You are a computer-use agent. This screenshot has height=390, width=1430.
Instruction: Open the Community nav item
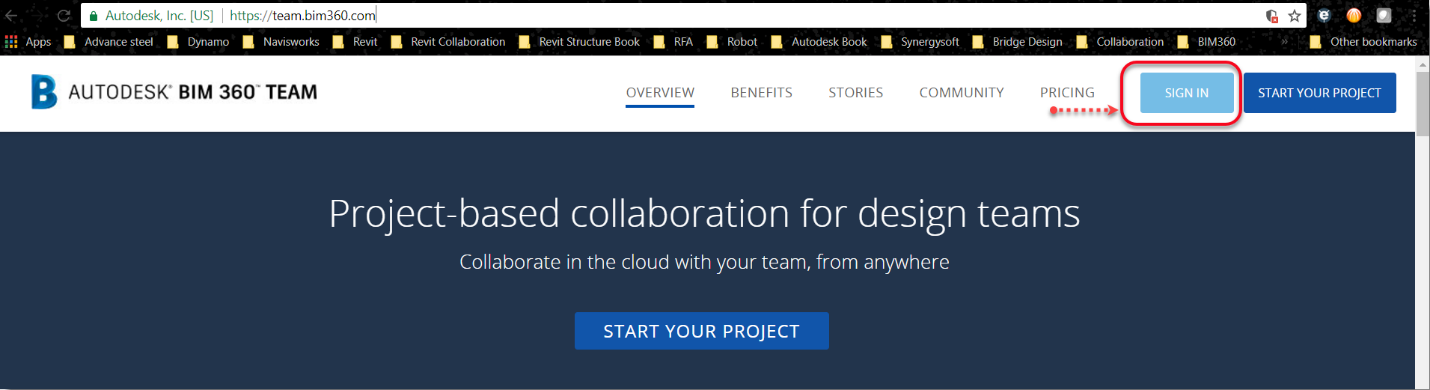coord(962,93)
